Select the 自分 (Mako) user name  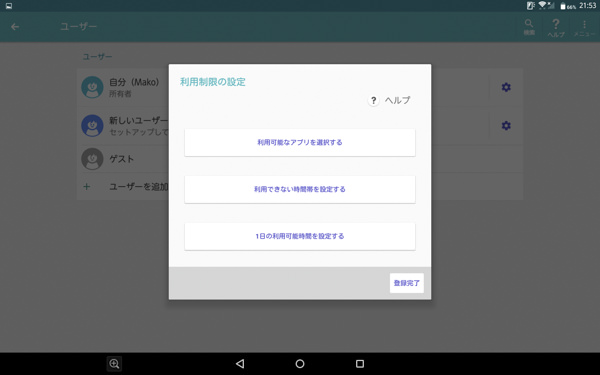point(134,82)
